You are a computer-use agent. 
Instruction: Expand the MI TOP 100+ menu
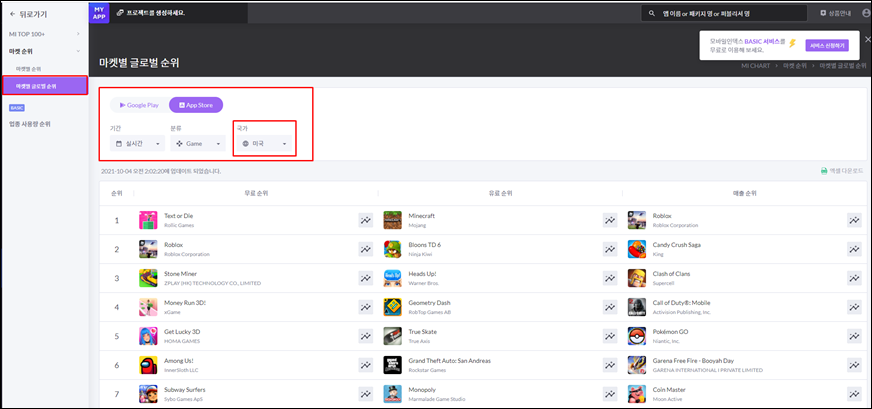[x=44, y=34]
